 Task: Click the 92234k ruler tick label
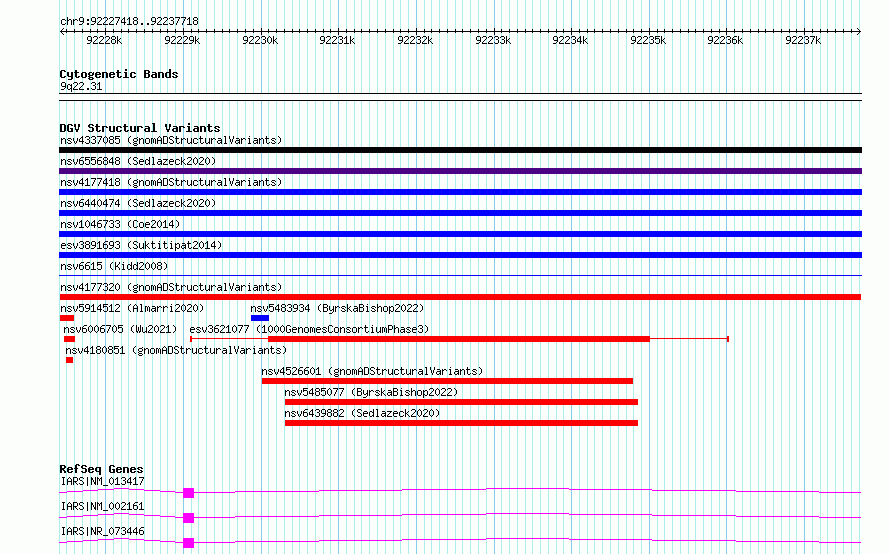[570, 40]
